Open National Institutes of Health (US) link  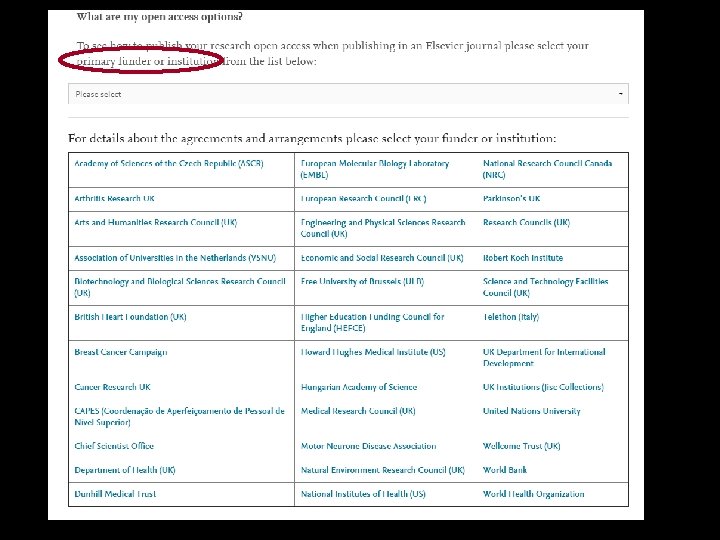[363, 494]
